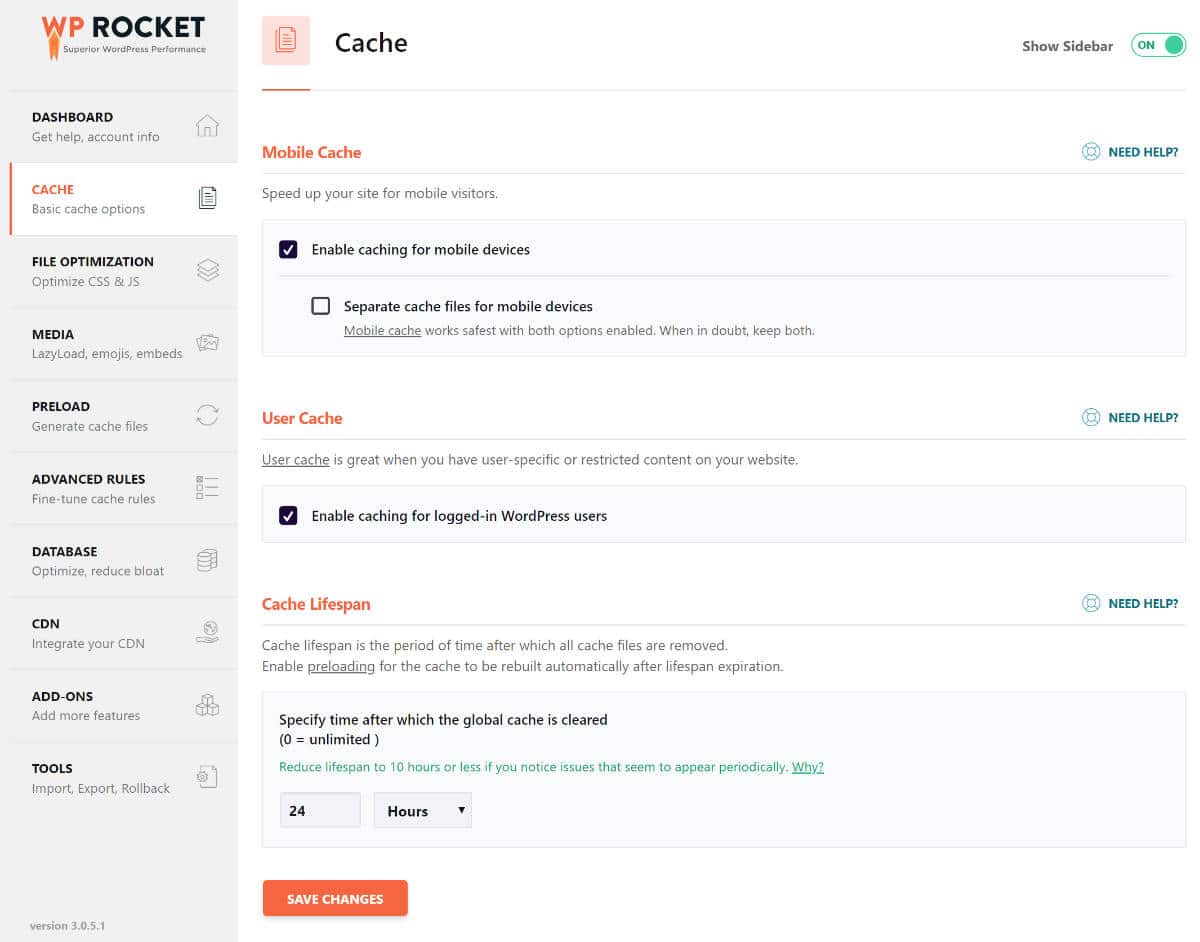Disable caching for mobile devices
Screen dimensions: 1200x942
288,249
